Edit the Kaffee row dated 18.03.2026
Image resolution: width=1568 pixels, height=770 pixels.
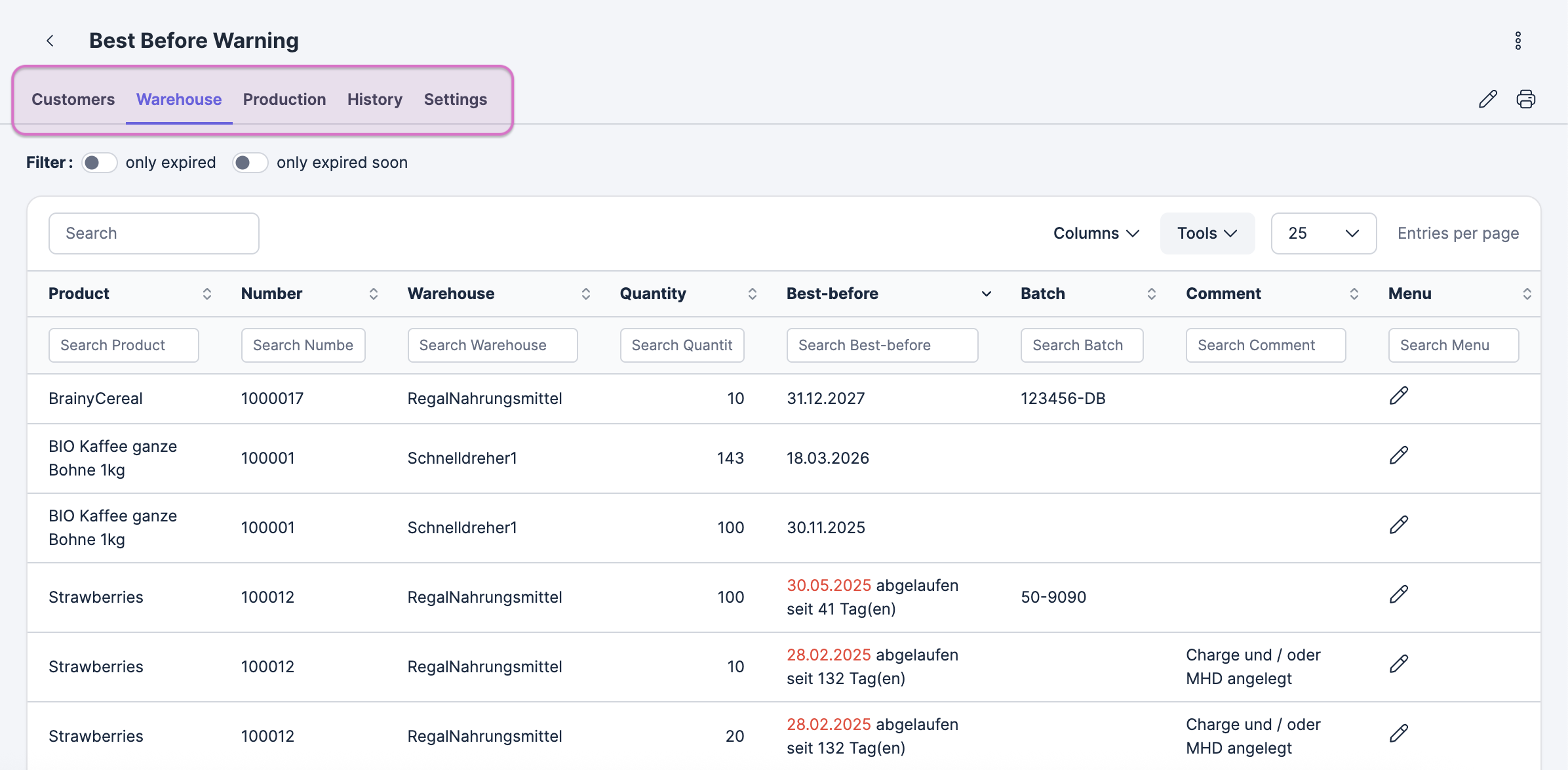1398,455
